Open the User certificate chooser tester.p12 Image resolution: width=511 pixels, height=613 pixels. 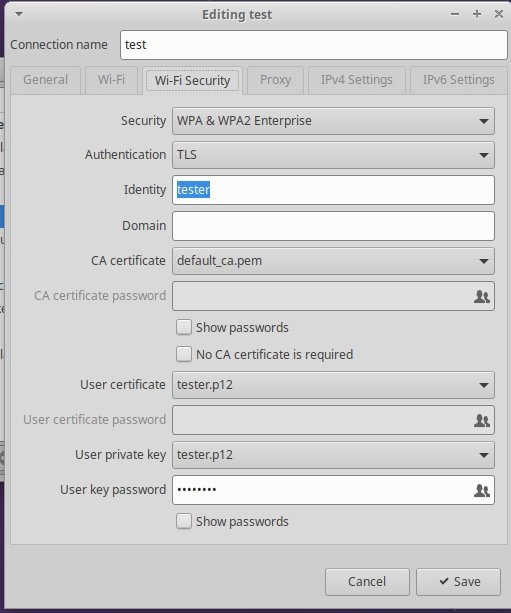point(333,385)
